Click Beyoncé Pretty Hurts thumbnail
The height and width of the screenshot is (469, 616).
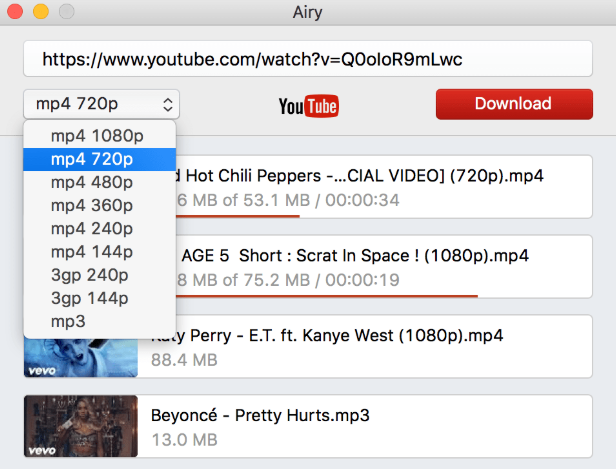tap(81, 426)
